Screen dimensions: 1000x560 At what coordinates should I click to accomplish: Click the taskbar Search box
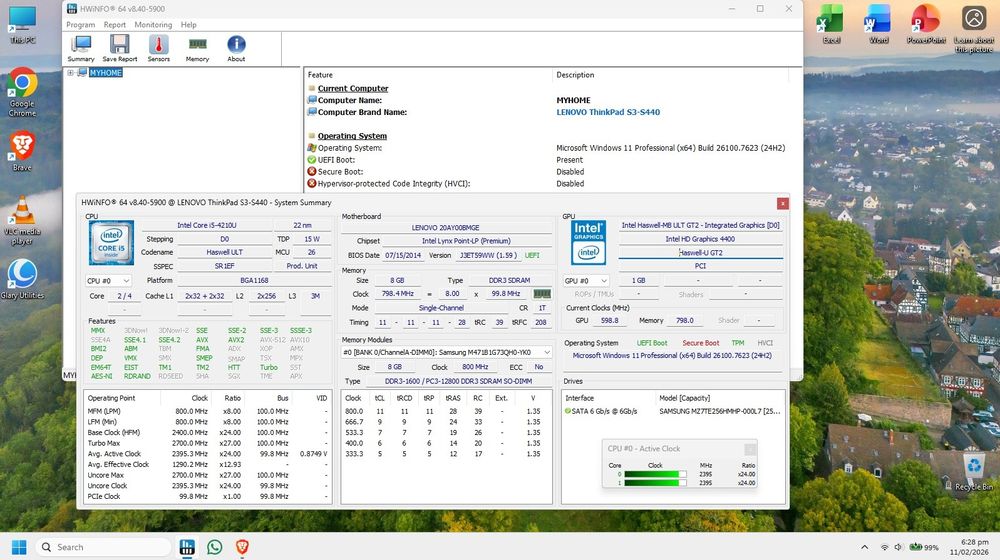pyautogui.click(x=104, y=547)
